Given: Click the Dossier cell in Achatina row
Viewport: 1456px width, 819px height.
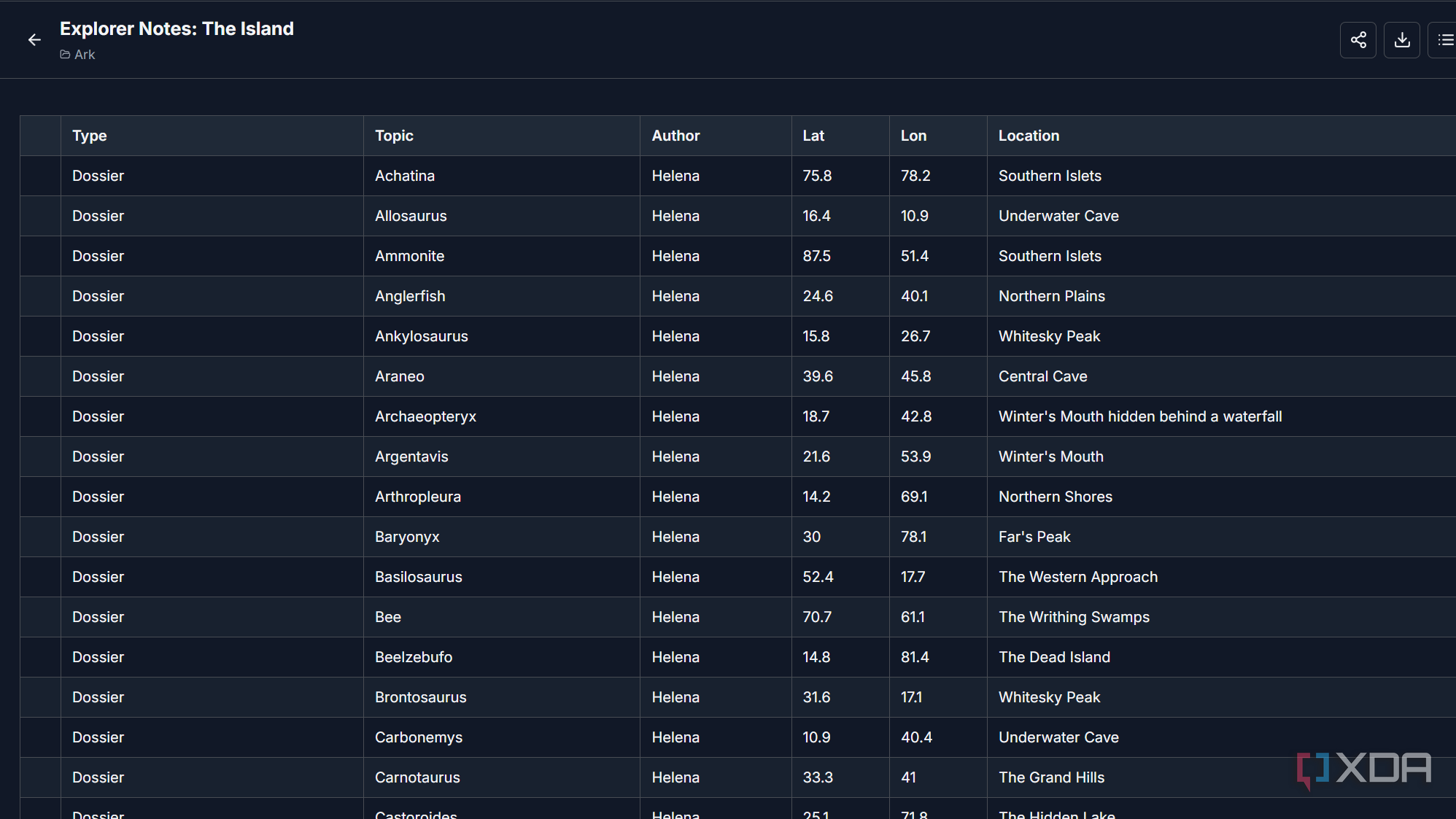Looking at the screenshot, I should 212,176.
